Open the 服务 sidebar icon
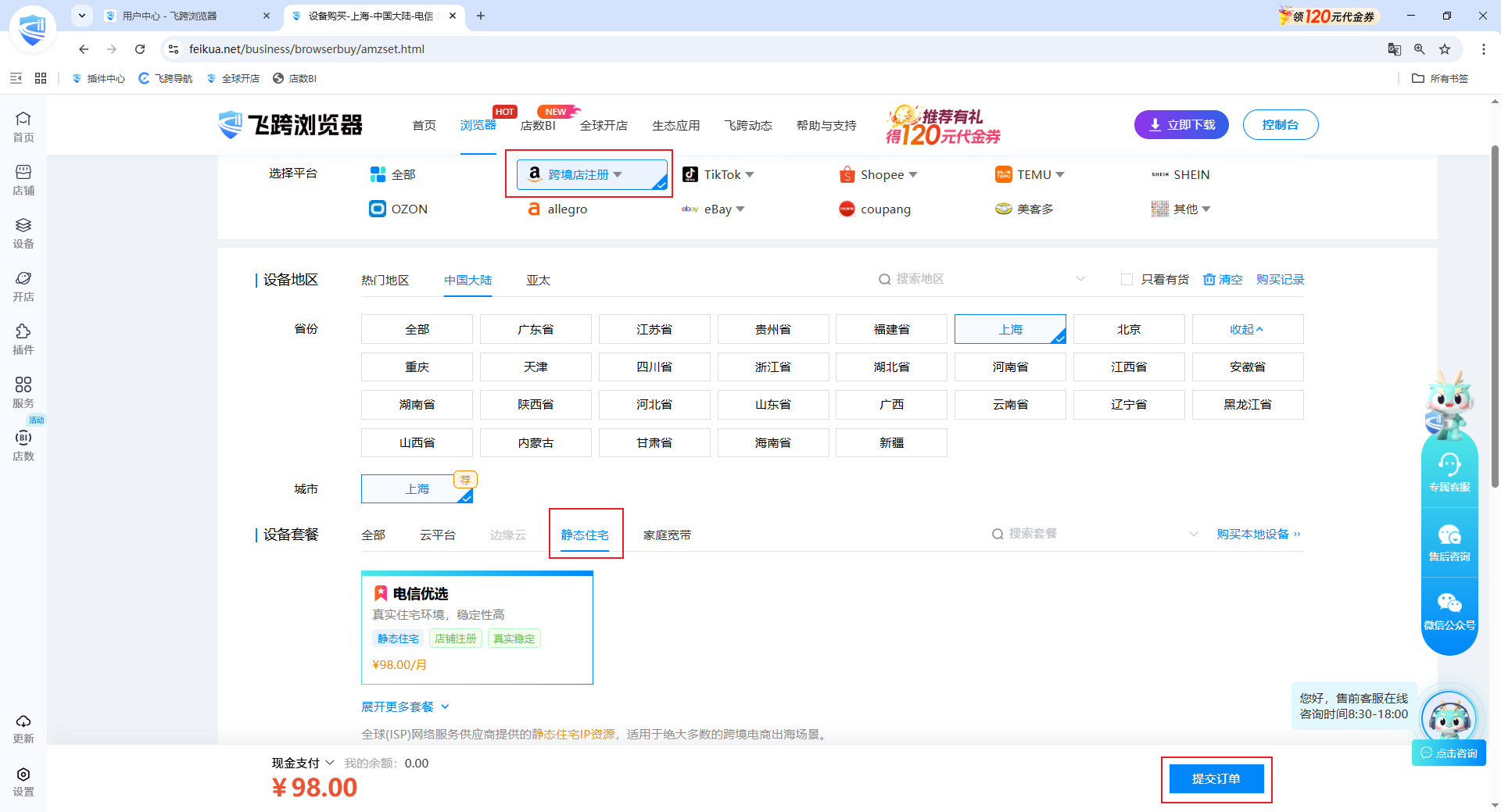Viewport: 1501px width, 812px height. (23, 392)
